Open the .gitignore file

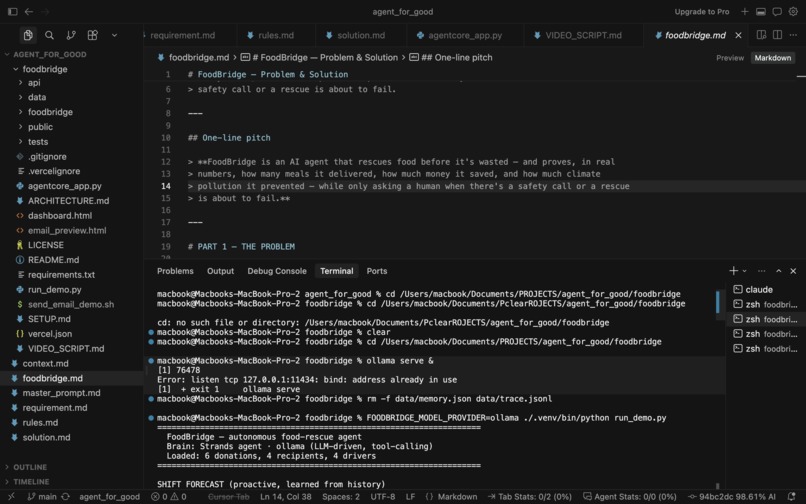(x=47, y=157)
